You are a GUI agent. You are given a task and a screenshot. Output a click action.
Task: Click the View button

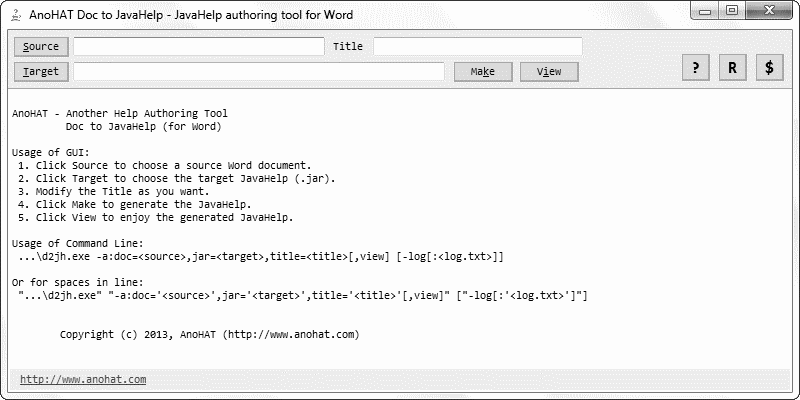coord(549,71)
